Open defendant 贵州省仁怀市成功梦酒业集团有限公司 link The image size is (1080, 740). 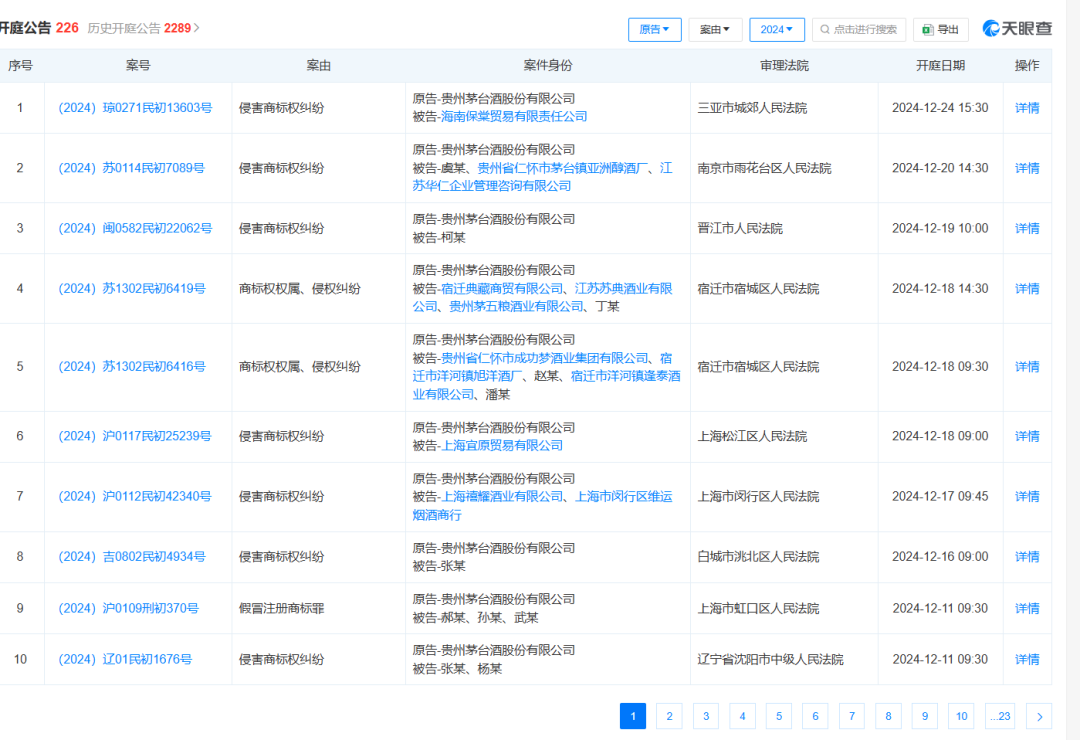pyautogui.click(x=545, y=358)
